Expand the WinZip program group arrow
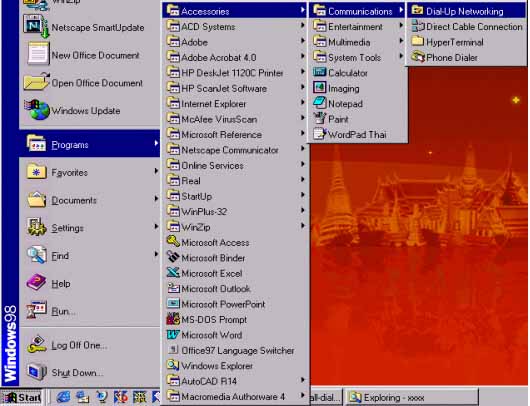Screen dimensions: 530x406 pos(303,226)
